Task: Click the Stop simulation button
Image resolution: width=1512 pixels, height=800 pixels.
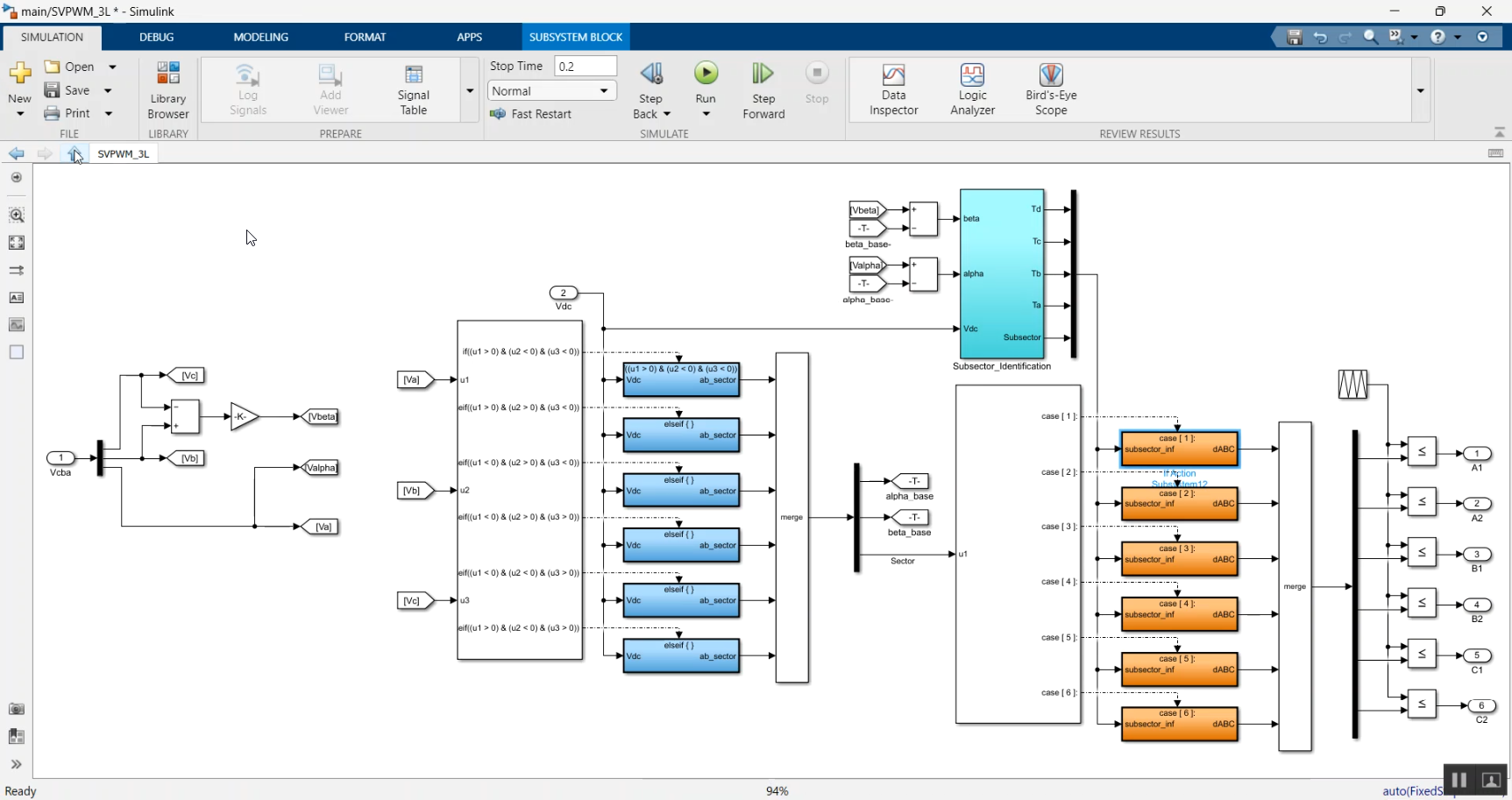Action: [x=817, y=82]
